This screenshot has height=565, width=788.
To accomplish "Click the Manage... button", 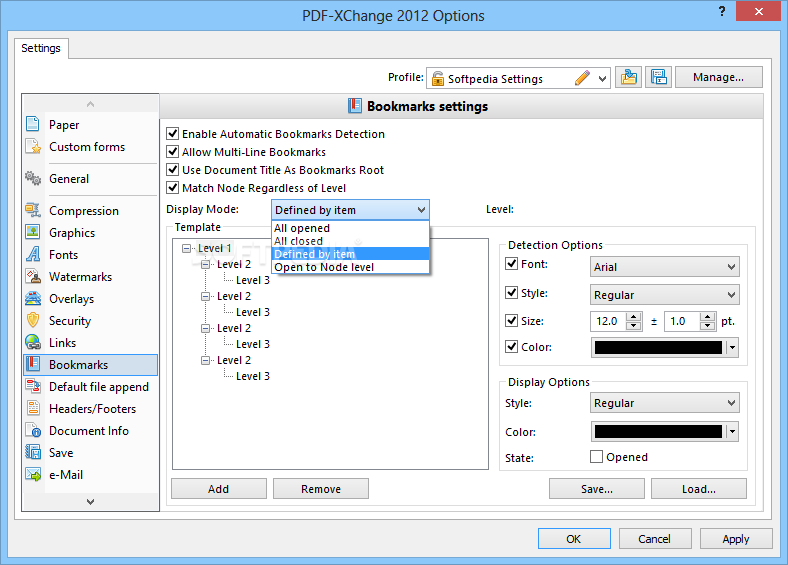I will pos(718,77).
